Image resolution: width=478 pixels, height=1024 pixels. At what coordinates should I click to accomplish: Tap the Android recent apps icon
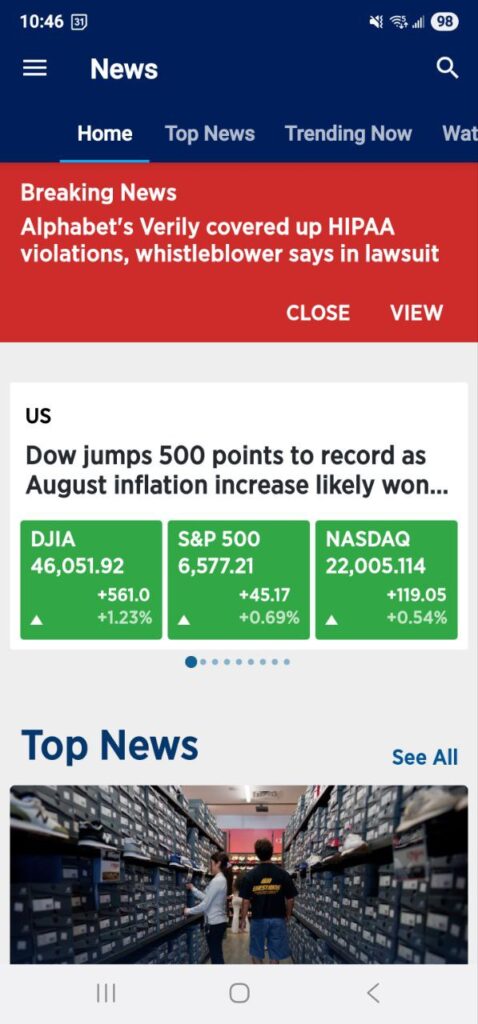[x=106, y=993]
